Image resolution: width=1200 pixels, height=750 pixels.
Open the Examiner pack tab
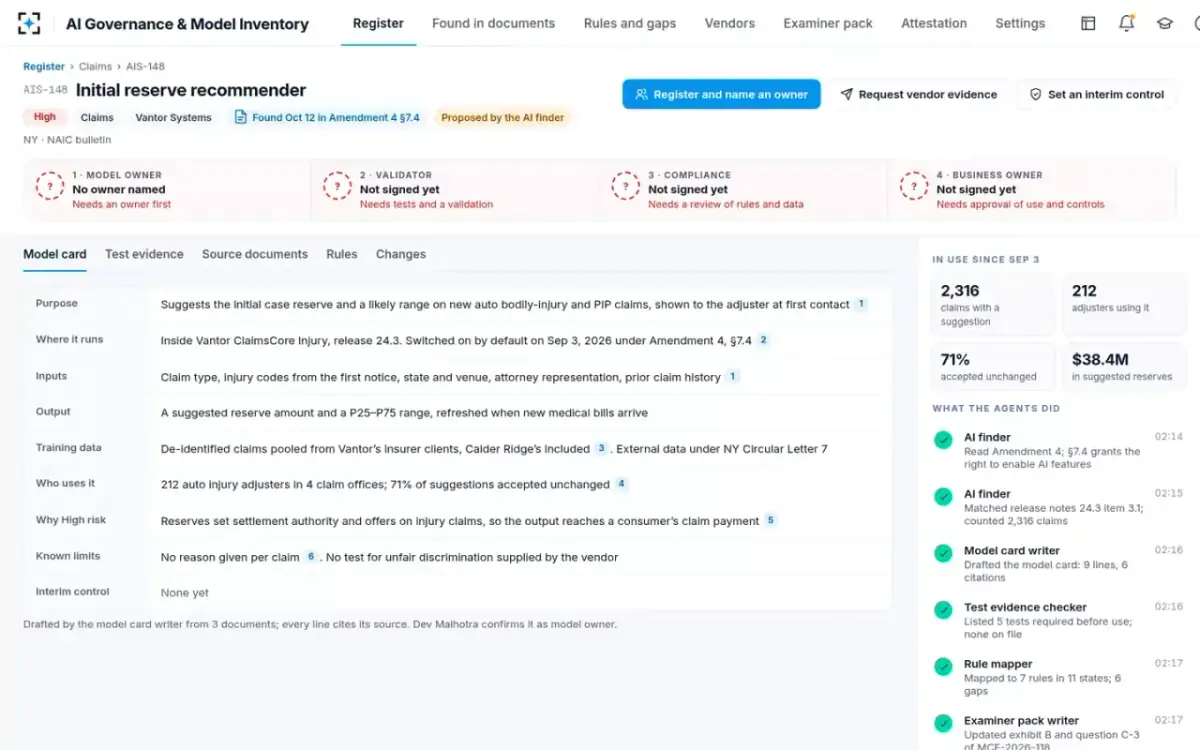pos(828,23)
